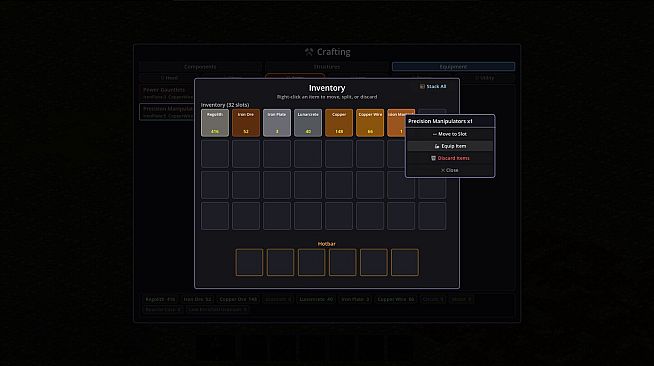Select the Iron Plate item tile
The height and width of the screenshot is (366, 654).
point(277,123)
